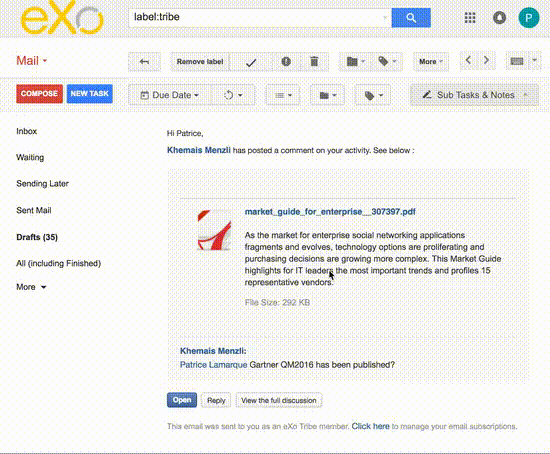The height and width of the screenshot is (454, 550).
Task: Delete the email with trash icon
Action: pyautogui.click(x=314, y=62)
